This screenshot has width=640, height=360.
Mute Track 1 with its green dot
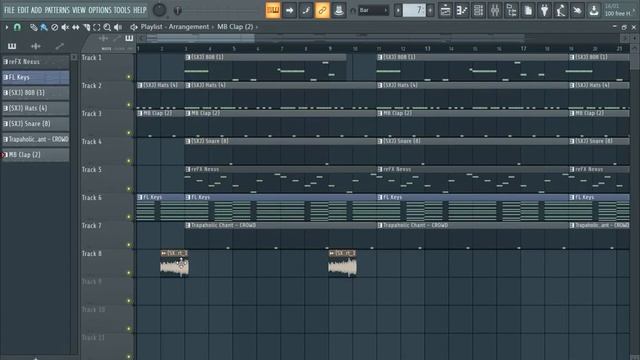129,77
